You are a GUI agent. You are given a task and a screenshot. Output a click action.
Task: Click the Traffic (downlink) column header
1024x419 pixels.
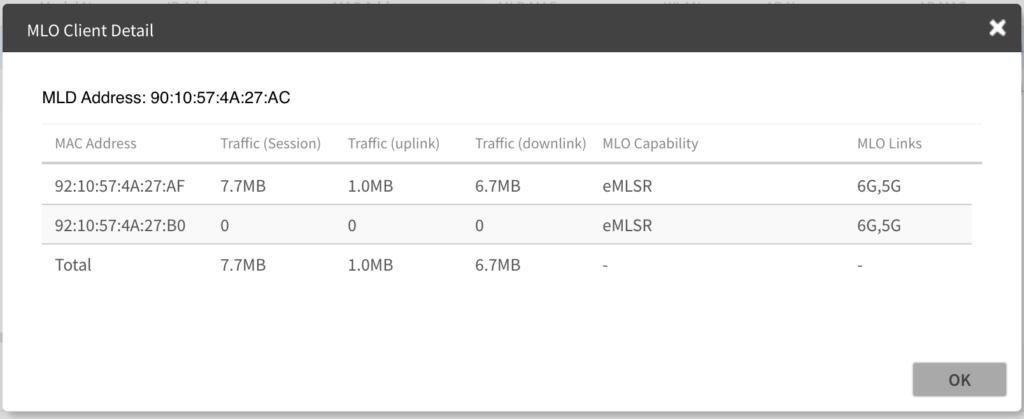click(x=530, y=143)
